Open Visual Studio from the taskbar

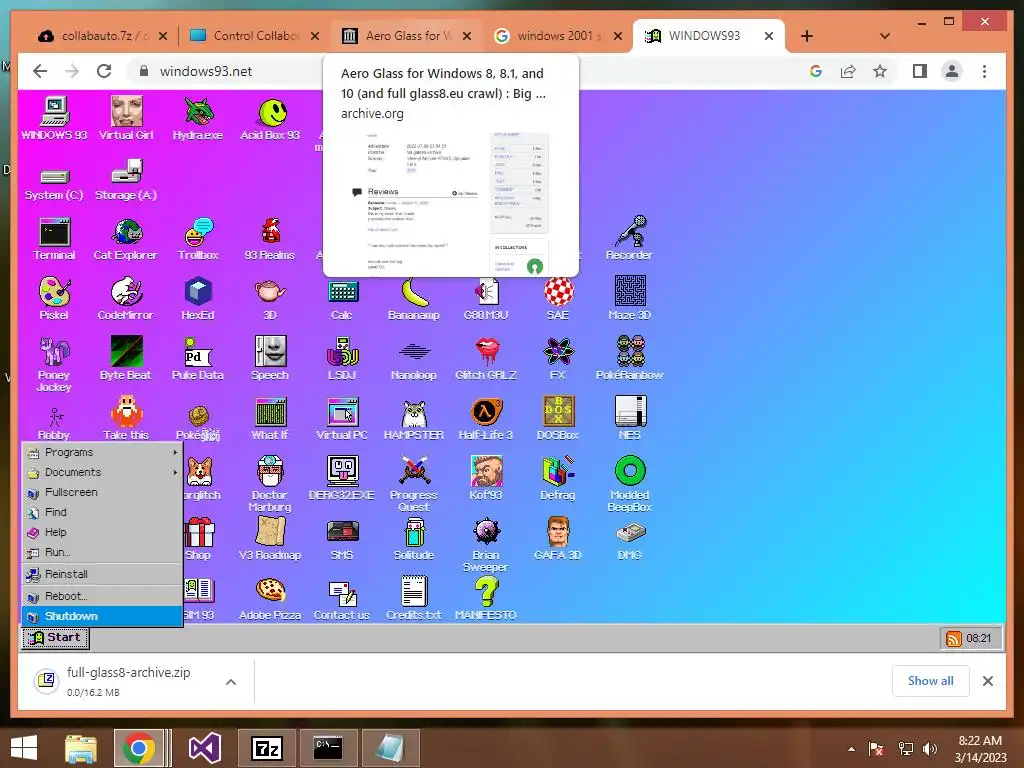point(205,748)
